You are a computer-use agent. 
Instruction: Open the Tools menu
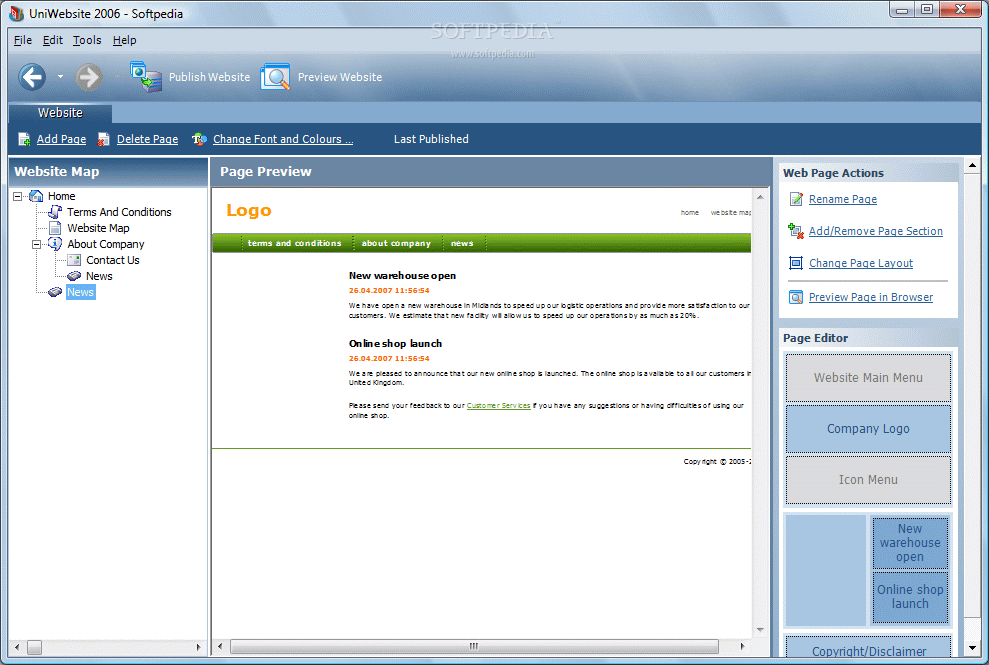point(87,40)
